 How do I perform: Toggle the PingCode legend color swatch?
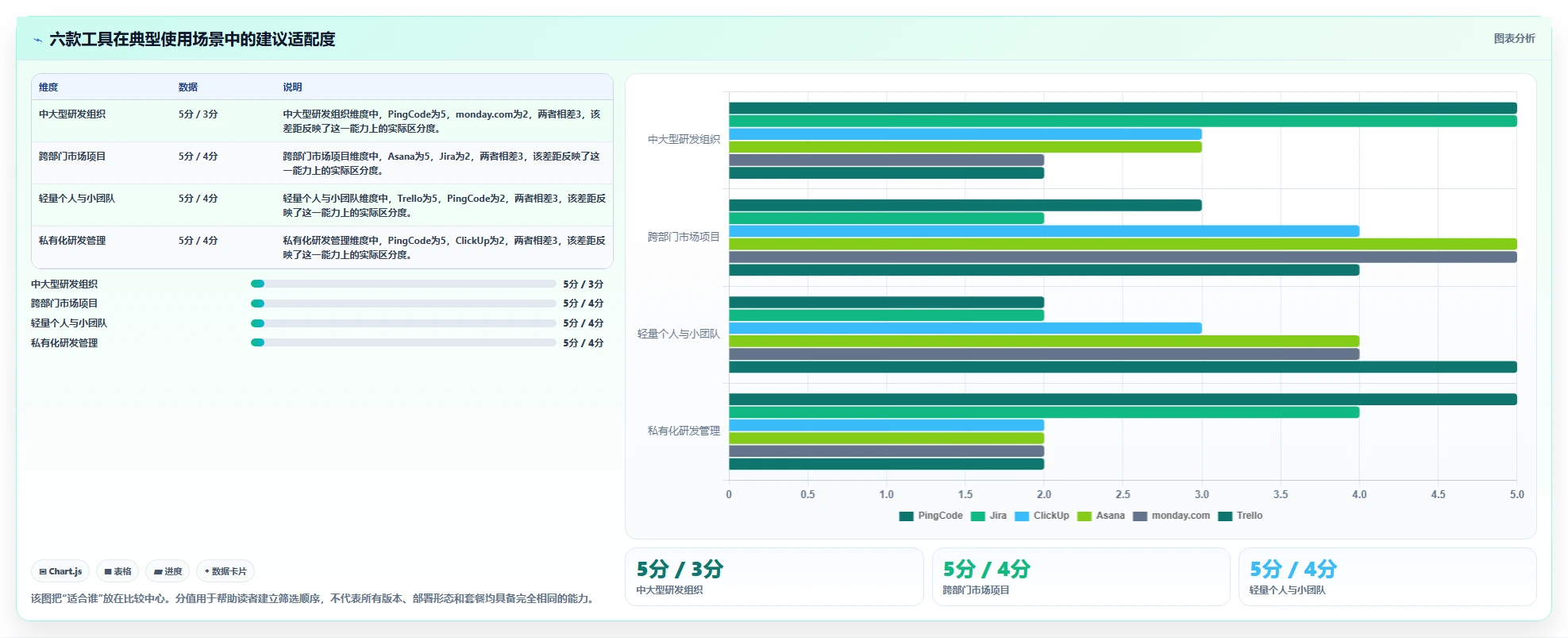906,516
